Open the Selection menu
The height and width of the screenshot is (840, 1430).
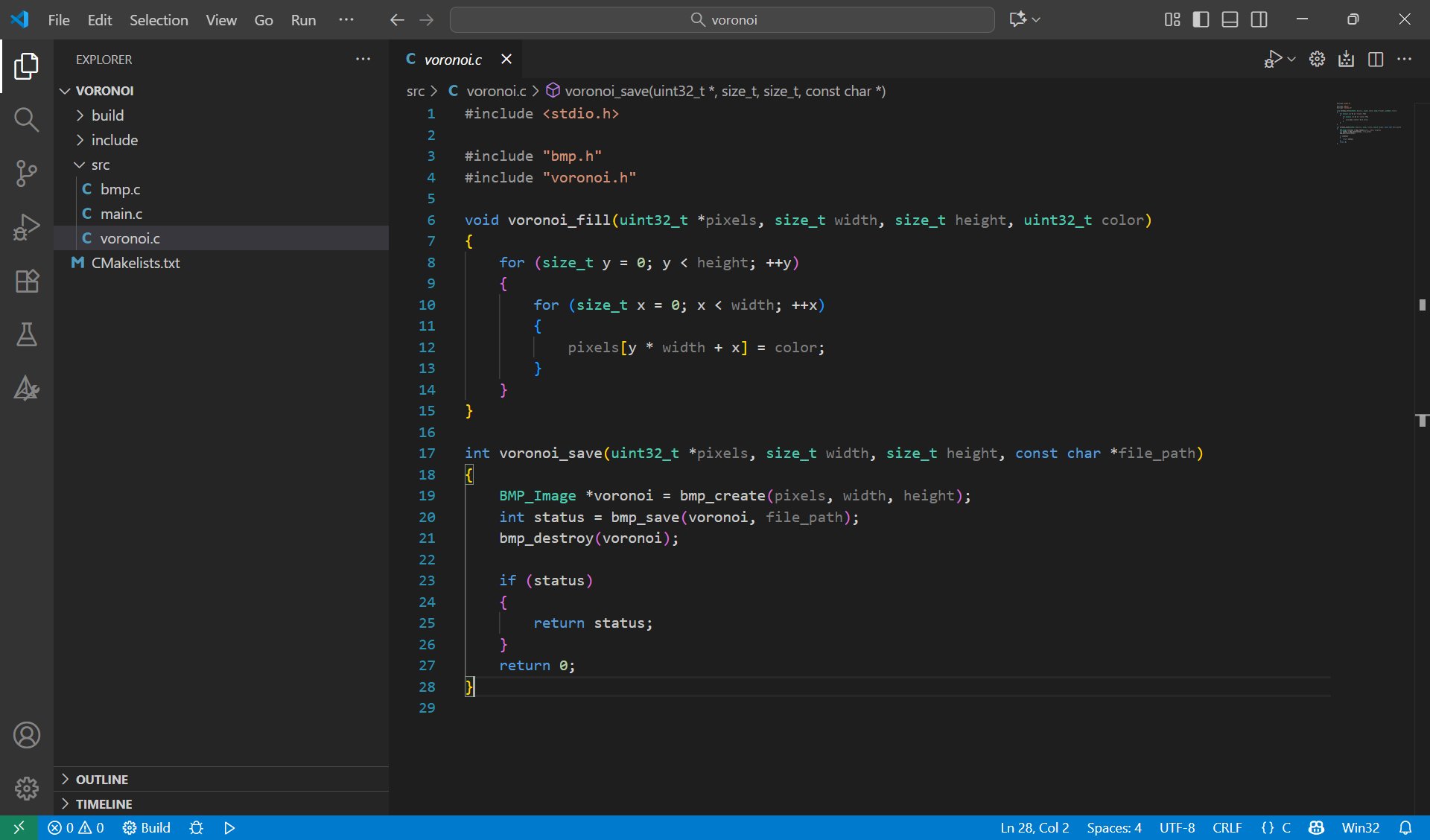159,20
